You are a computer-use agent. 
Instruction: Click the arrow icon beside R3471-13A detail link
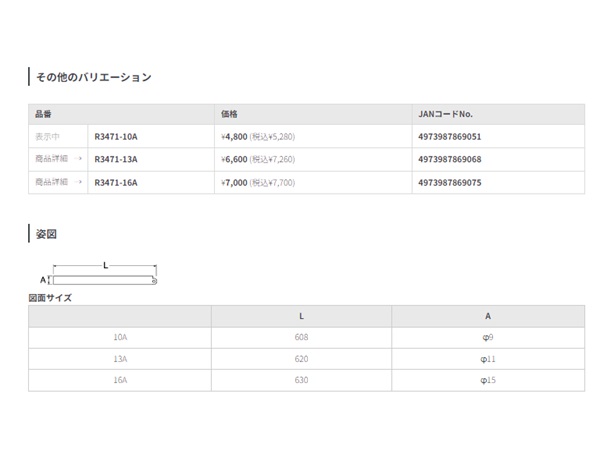tap(78, 158)
